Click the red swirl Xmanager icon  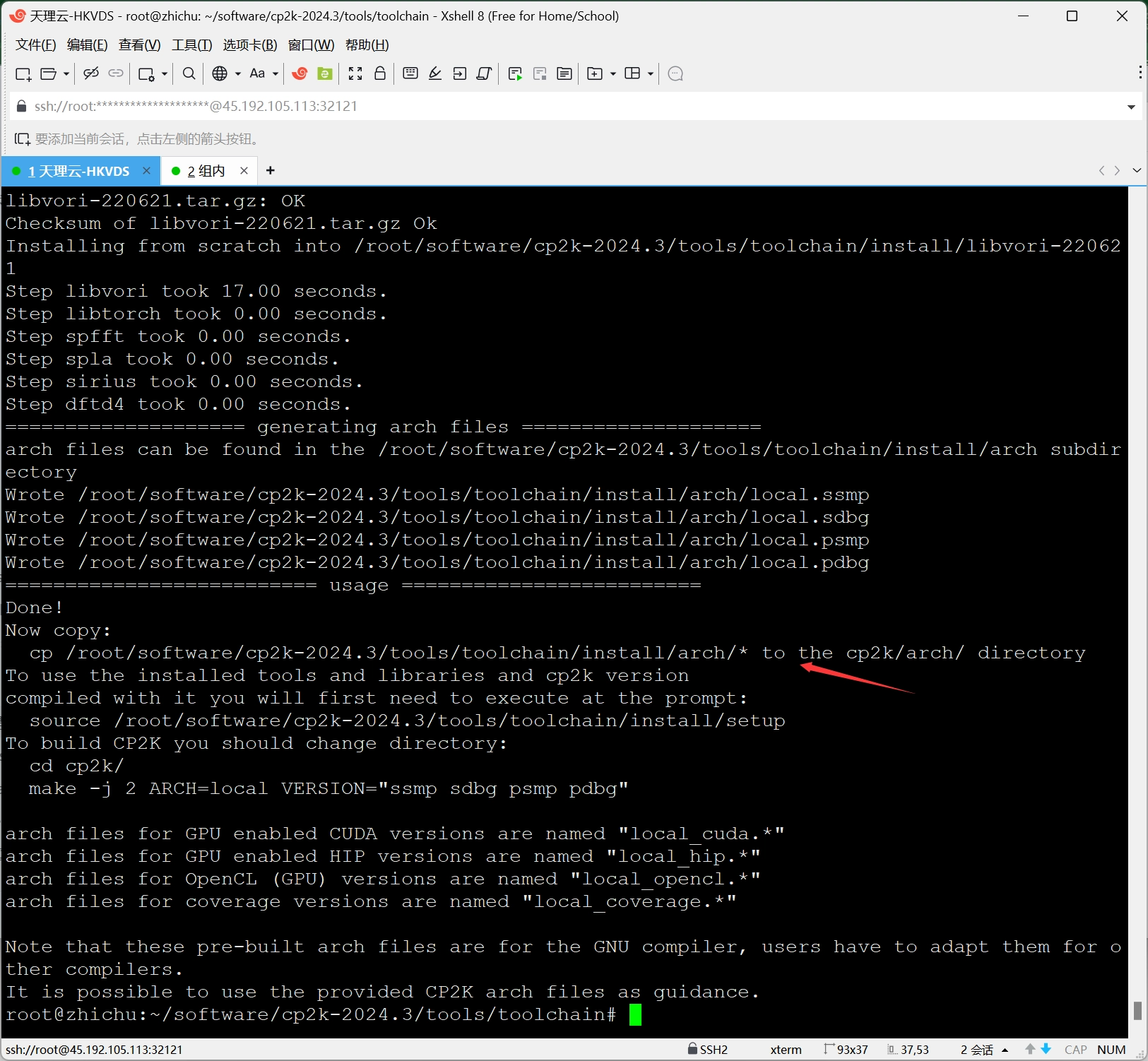pyautogui.click(x=300, y=73)
